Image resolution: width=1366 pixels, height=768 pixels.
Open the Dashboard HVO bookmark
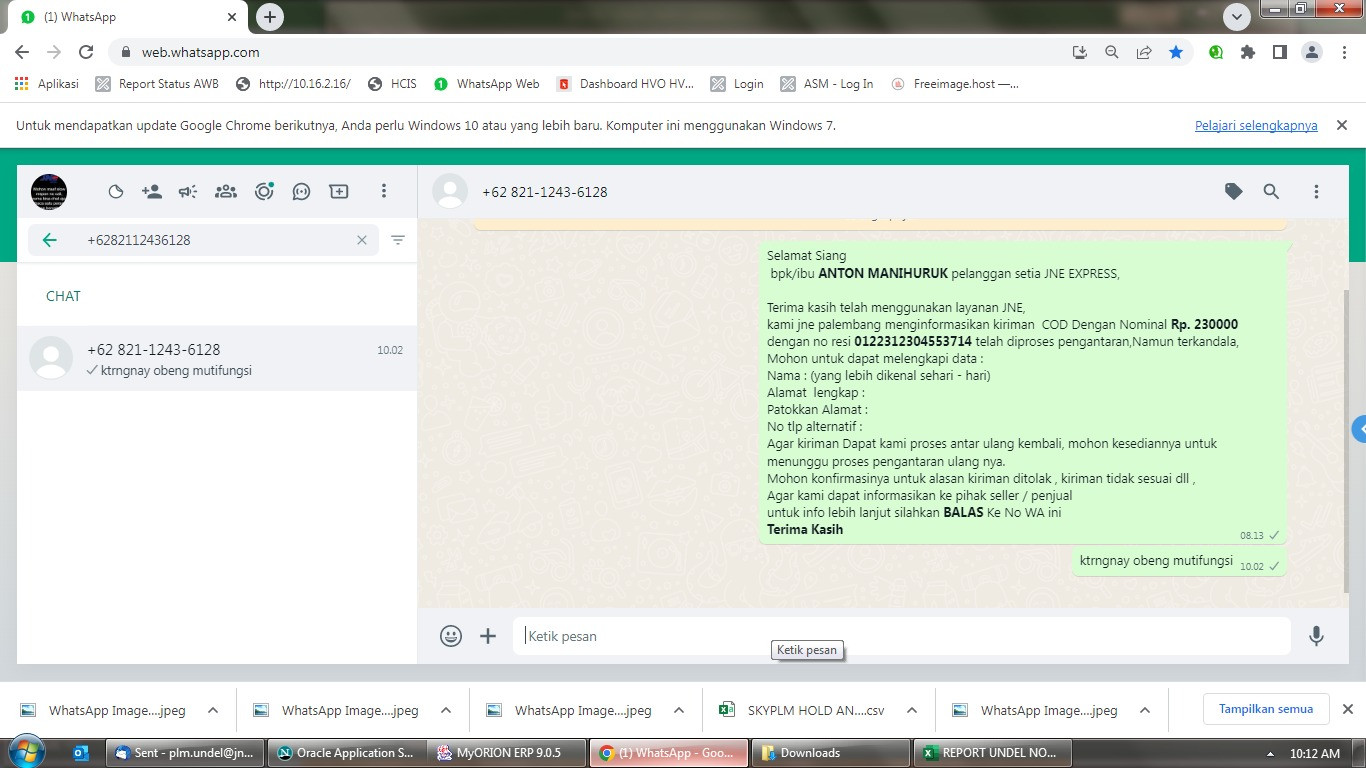click(x=626, y=84)
